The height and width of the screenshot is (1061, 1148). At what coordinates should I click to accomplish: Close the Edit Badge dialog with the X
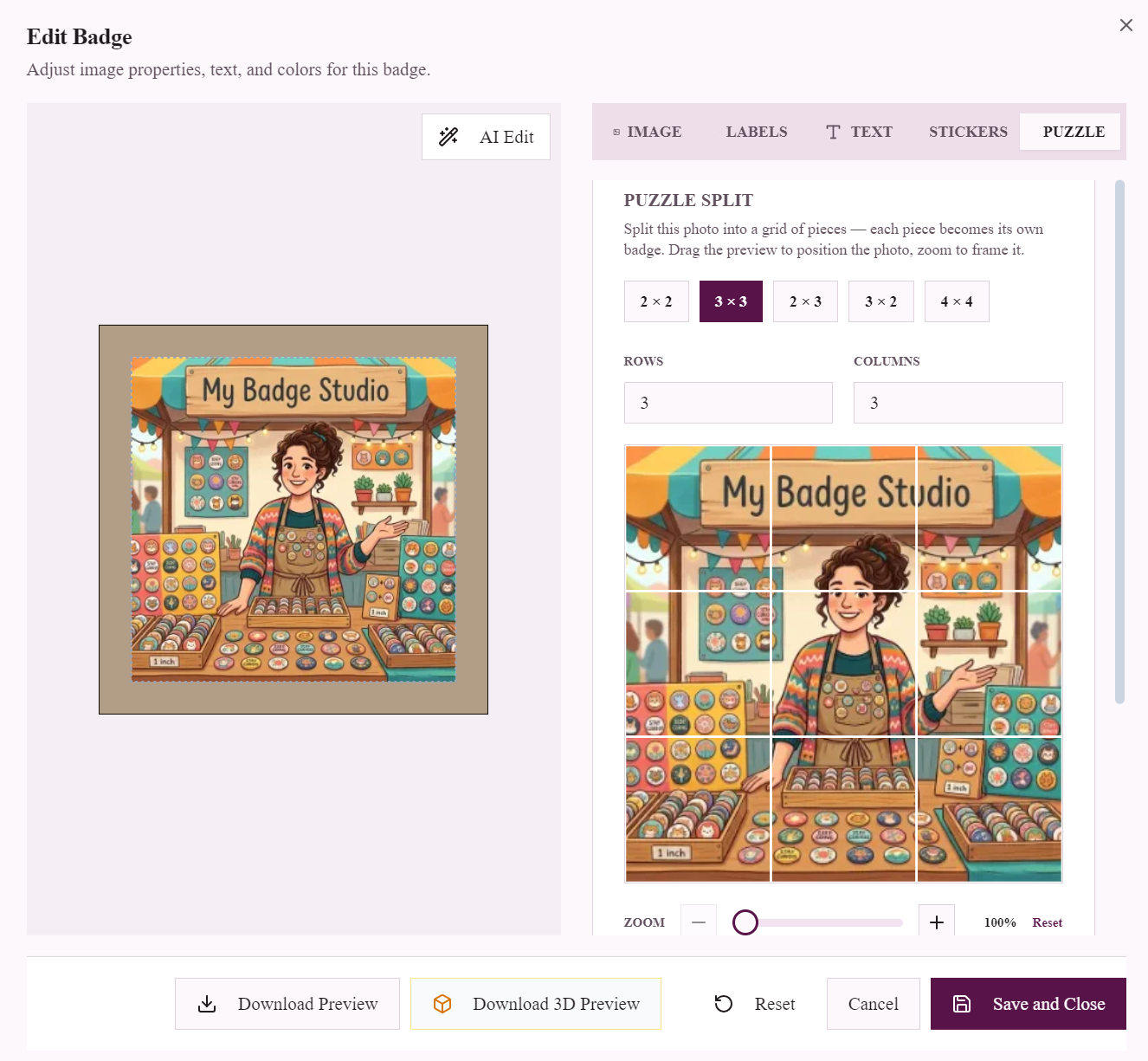click(x=1126, y=25)
